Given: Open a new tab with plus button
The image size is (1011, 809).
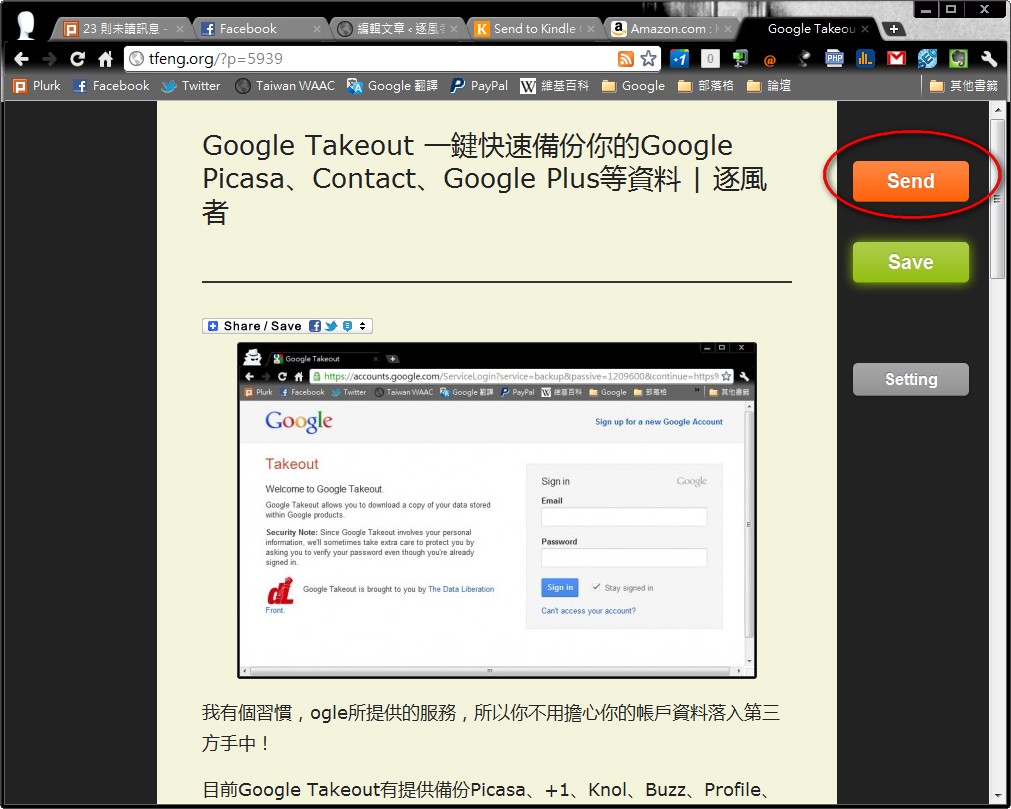Looking at the screenshot, I should 894,29.
